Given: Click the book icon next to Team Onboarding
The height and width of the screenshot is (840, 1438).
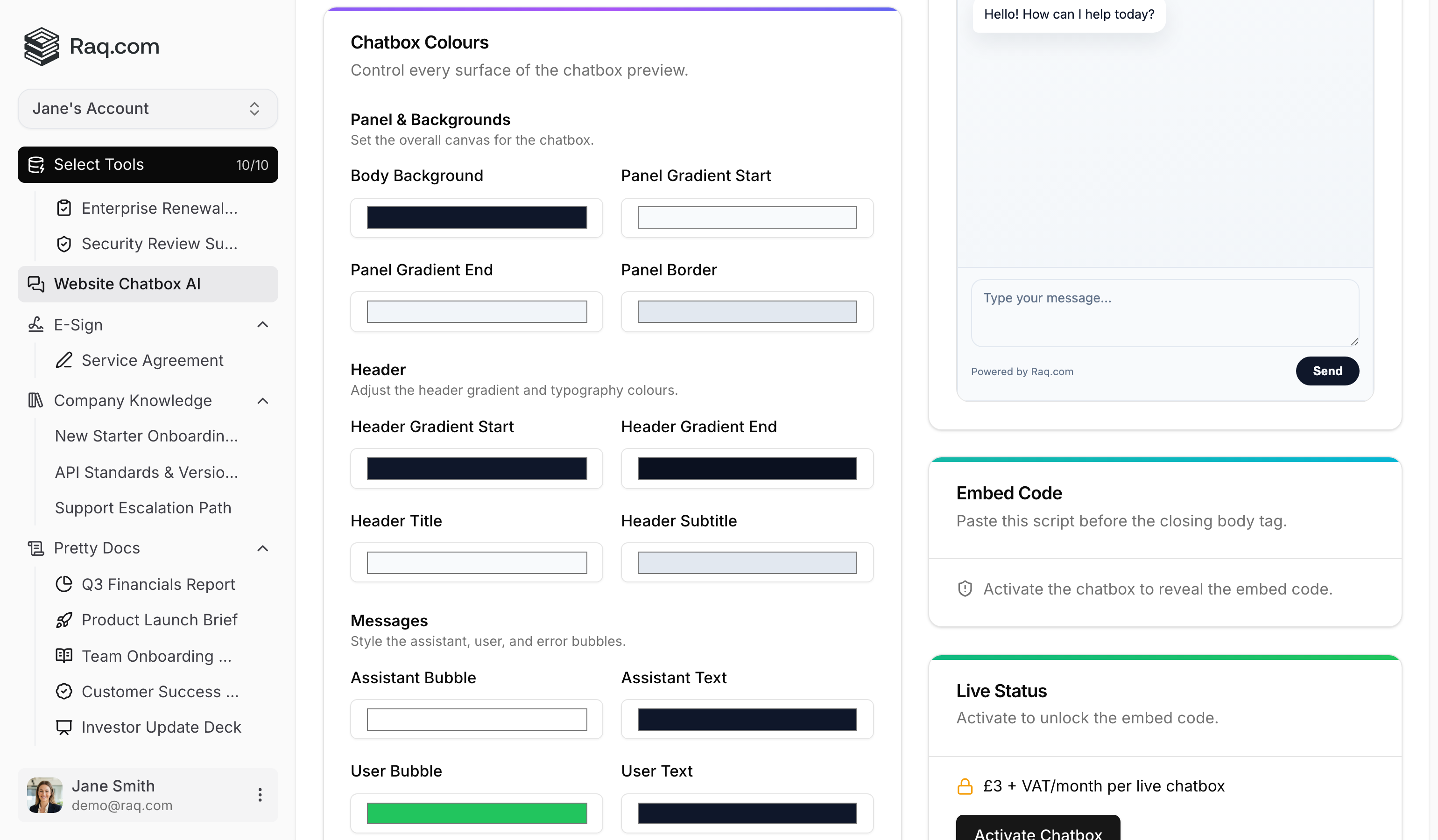Looking at the screenshot, I should (x=63, y=656).
